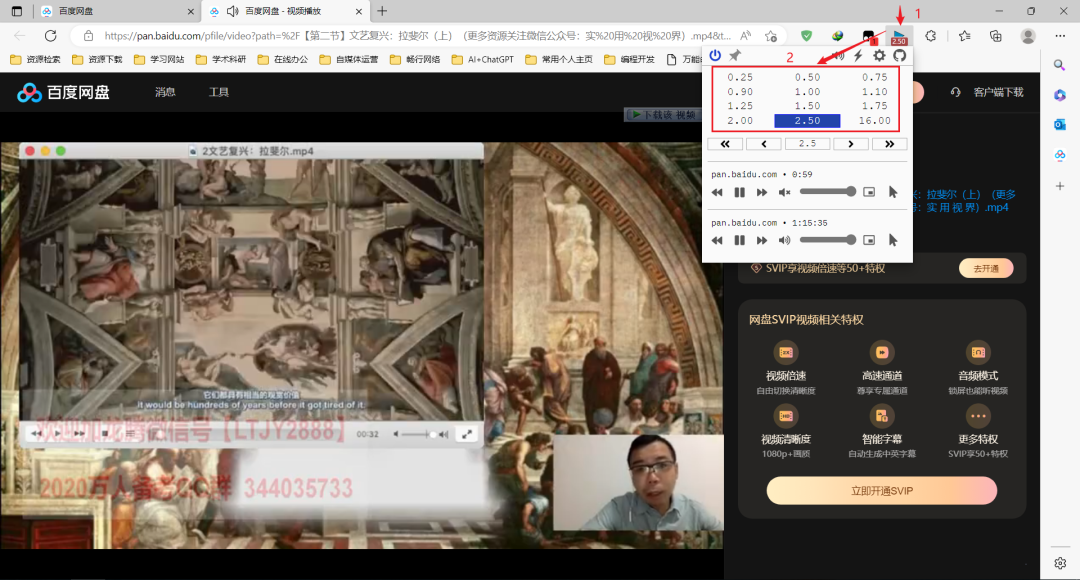Mute the 1:15:35 pan.baidu.com video
The width and height of the screenshot is (1080, 580).
pyautogui.click(x=785, y=240)
